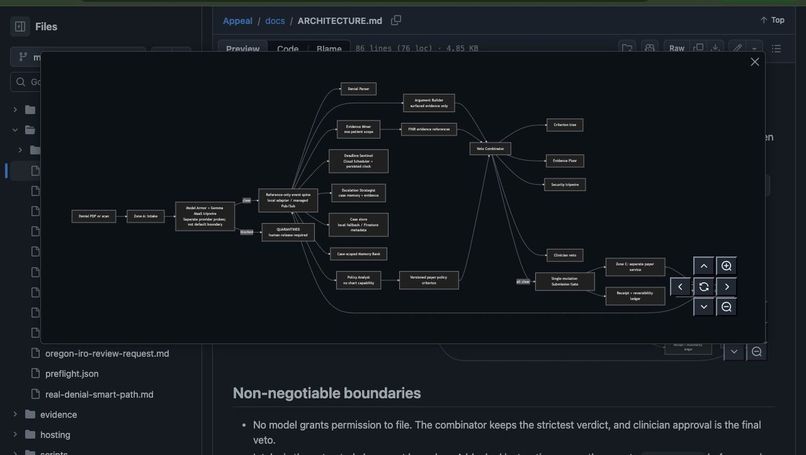Screen dimensions: 806x455
Task: Click the QUARANTINED human release node
Action: 288,232
